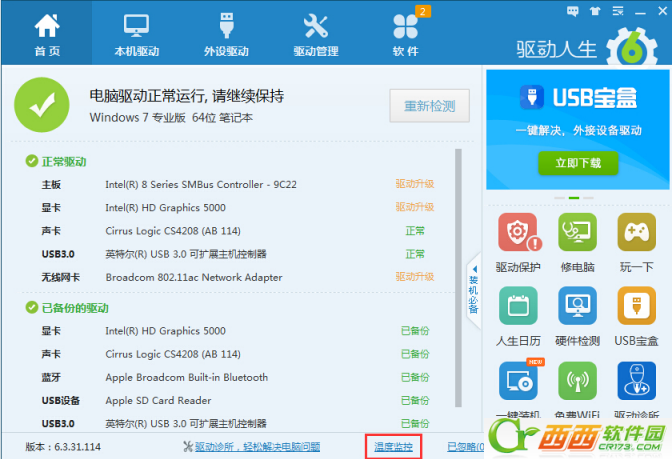Click 驱动升级 for 显卡 Intel HD Graphics 5000
Image resolution: width=672 pixels, height=459 pixels.
pyautogui.click(x=414, y=207)
